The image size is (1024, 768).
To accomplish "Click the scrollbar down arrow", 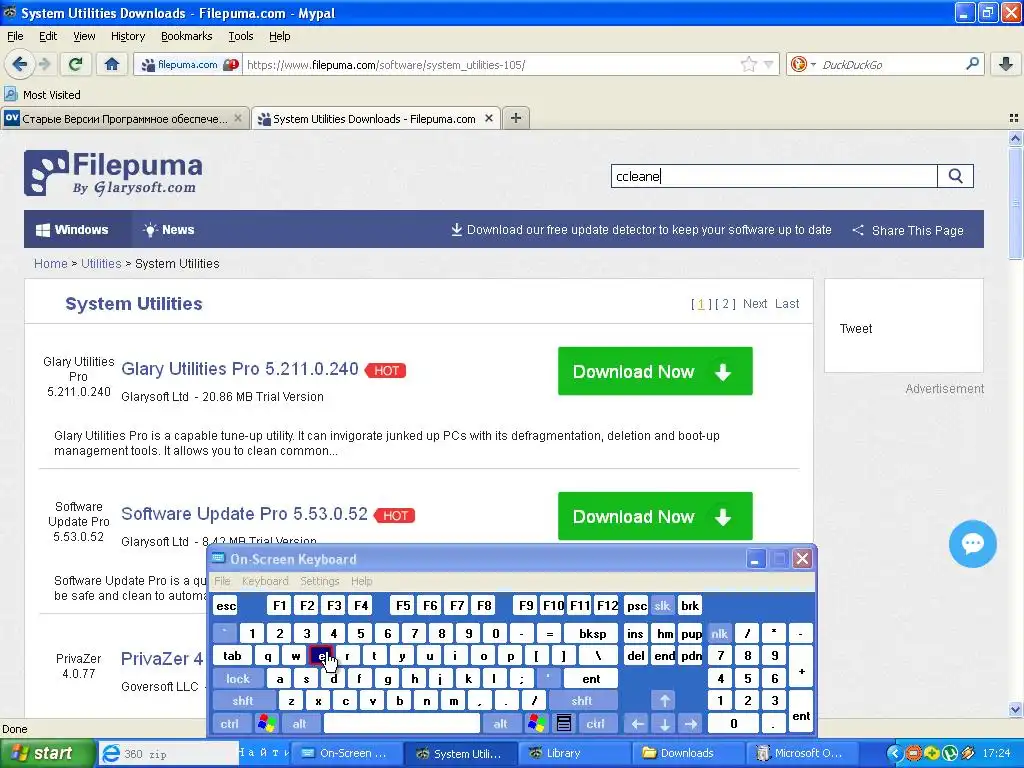I will (1015, 709).
